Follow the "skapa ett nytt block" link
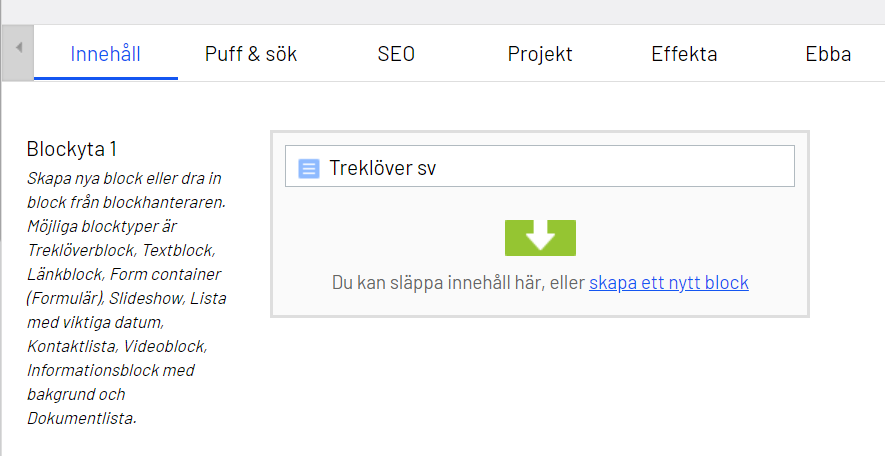Image resolution: width=885 pixels, height=456 pixels. click(x=669, y=283)
